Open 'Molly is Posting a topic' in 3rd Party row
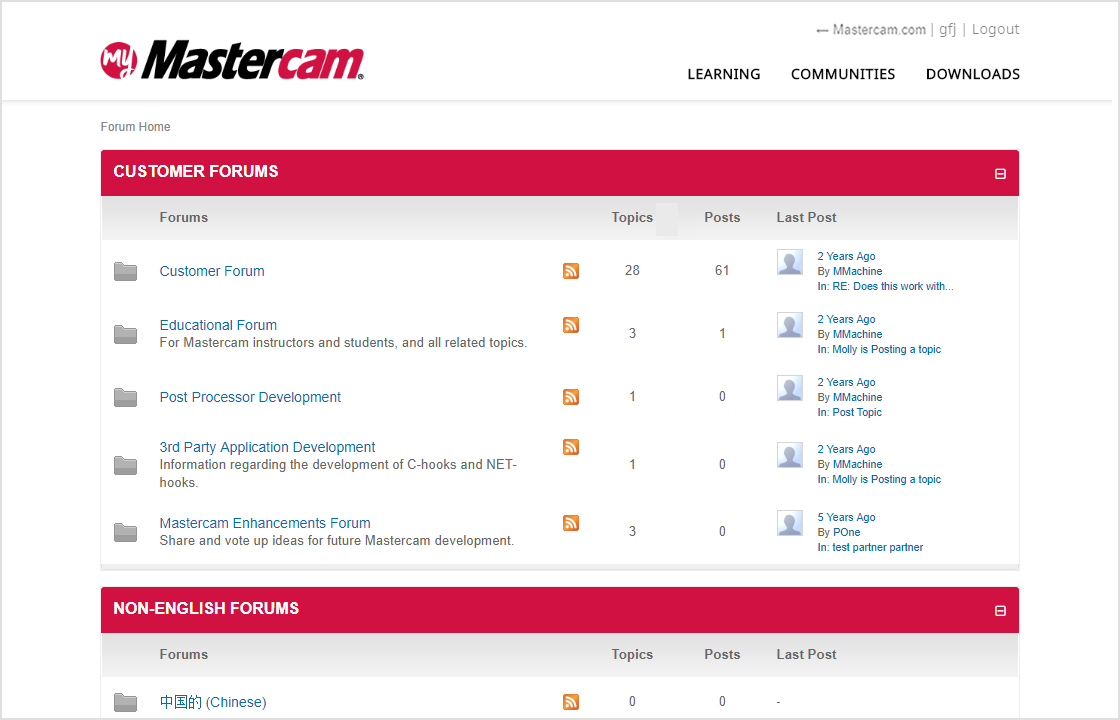 pyautogui.click(x=879, y=479)
